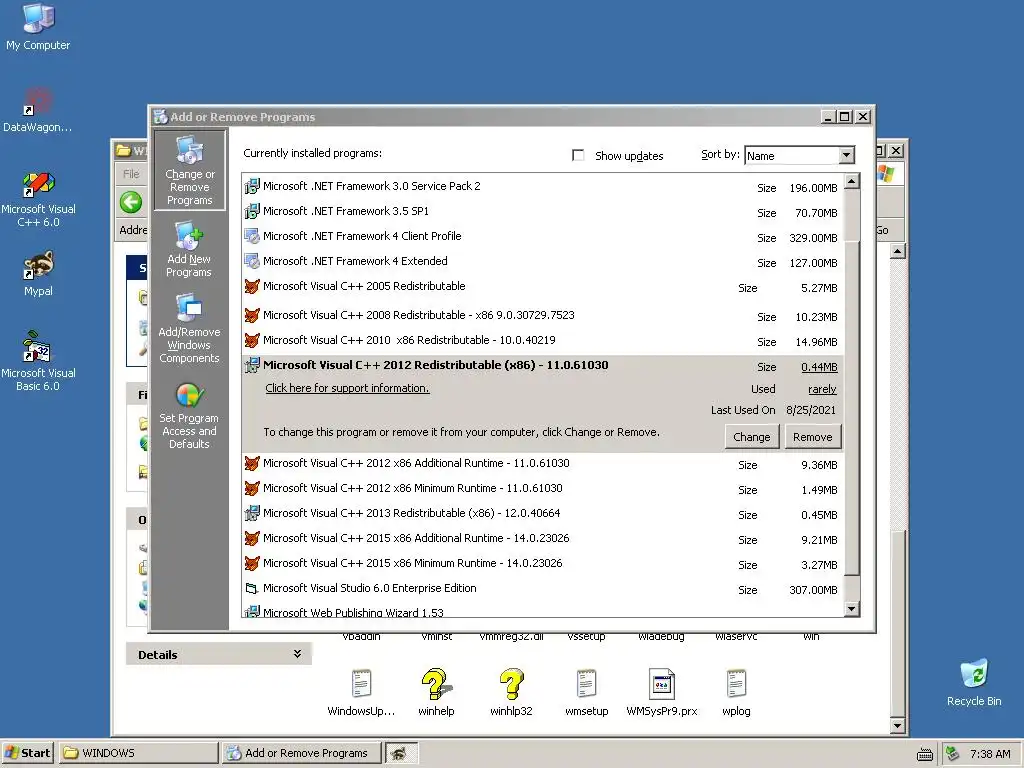Click Add or Remove Programs taskbar button
The image size is (1024, 768).
(x=300, y=753)
